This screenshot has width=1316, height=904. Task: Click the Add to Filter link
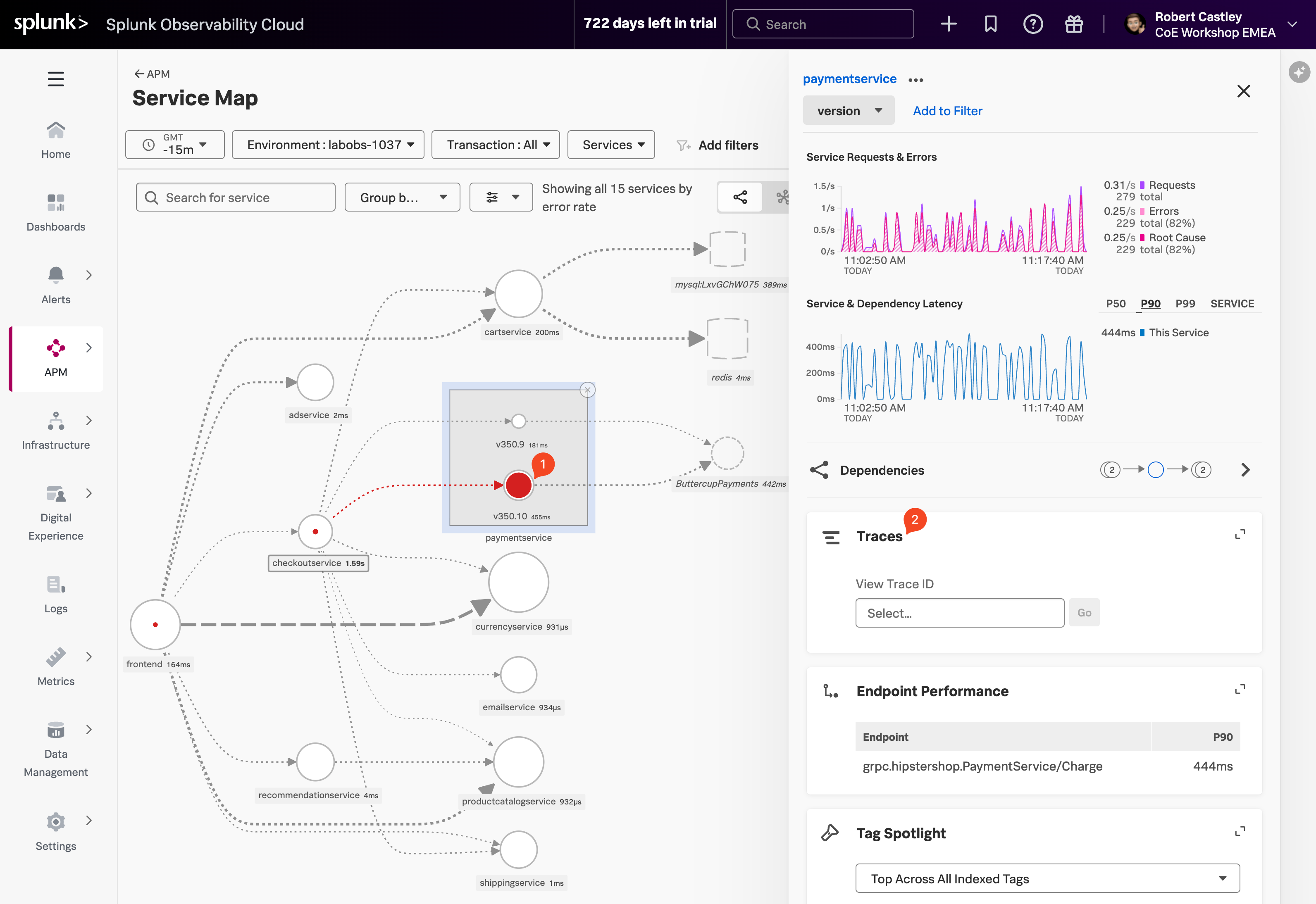(x=947, y=111)
